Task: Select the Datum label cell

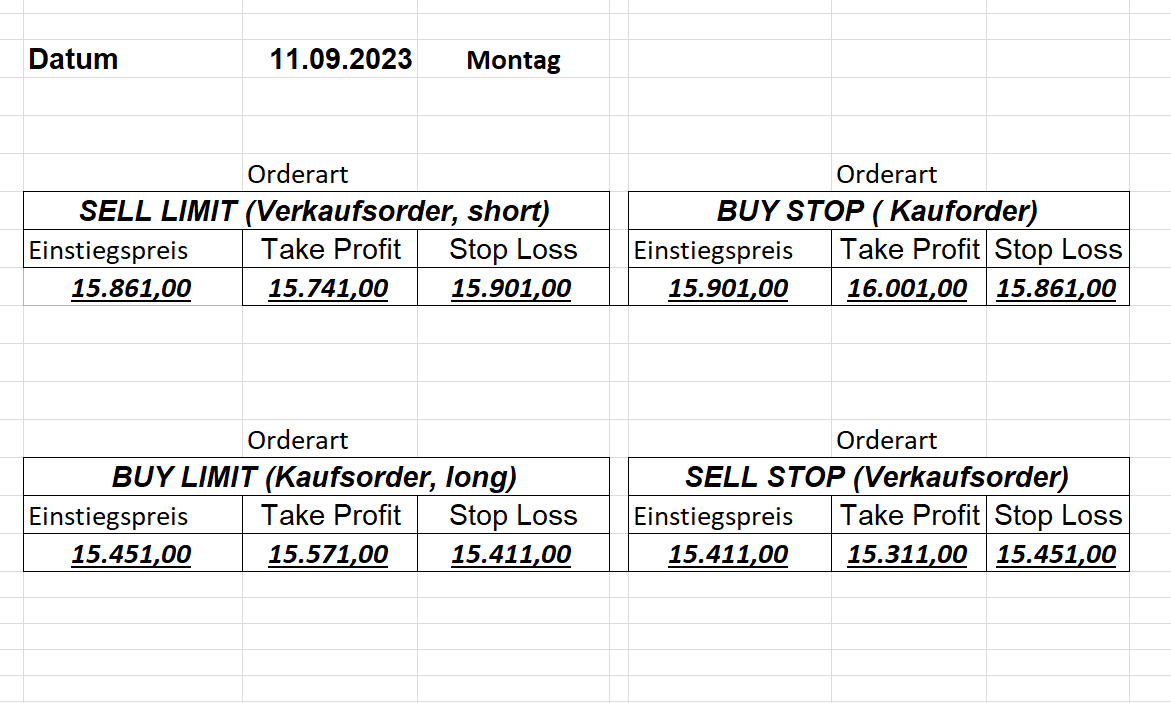Action: (x=73, y=59)
